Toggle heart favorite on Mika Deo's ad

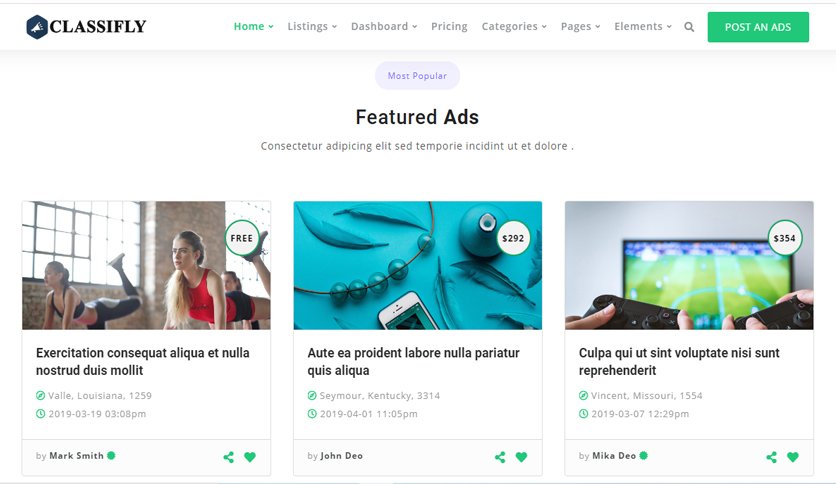pos(793,457)
